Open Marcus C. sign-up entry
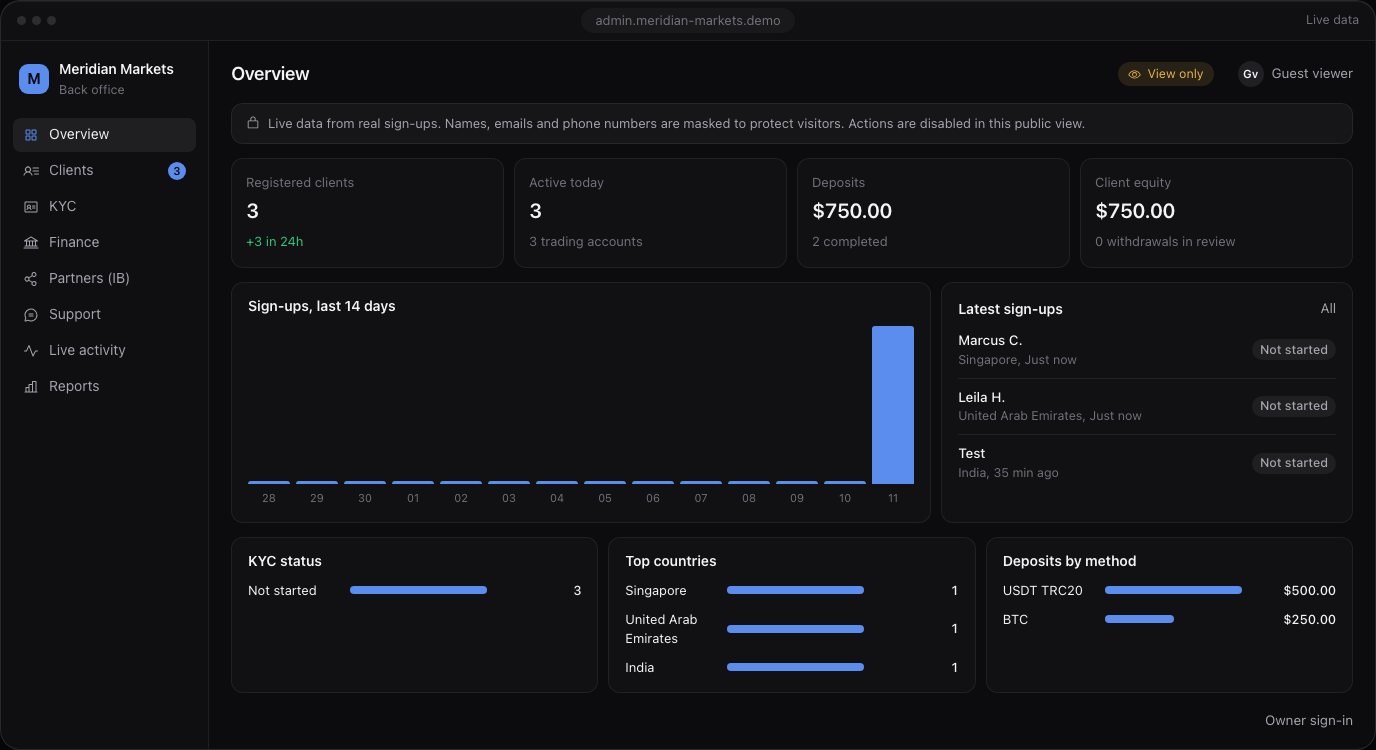Viewport: 1376px width, 750px height. [x=1147, y=350]
